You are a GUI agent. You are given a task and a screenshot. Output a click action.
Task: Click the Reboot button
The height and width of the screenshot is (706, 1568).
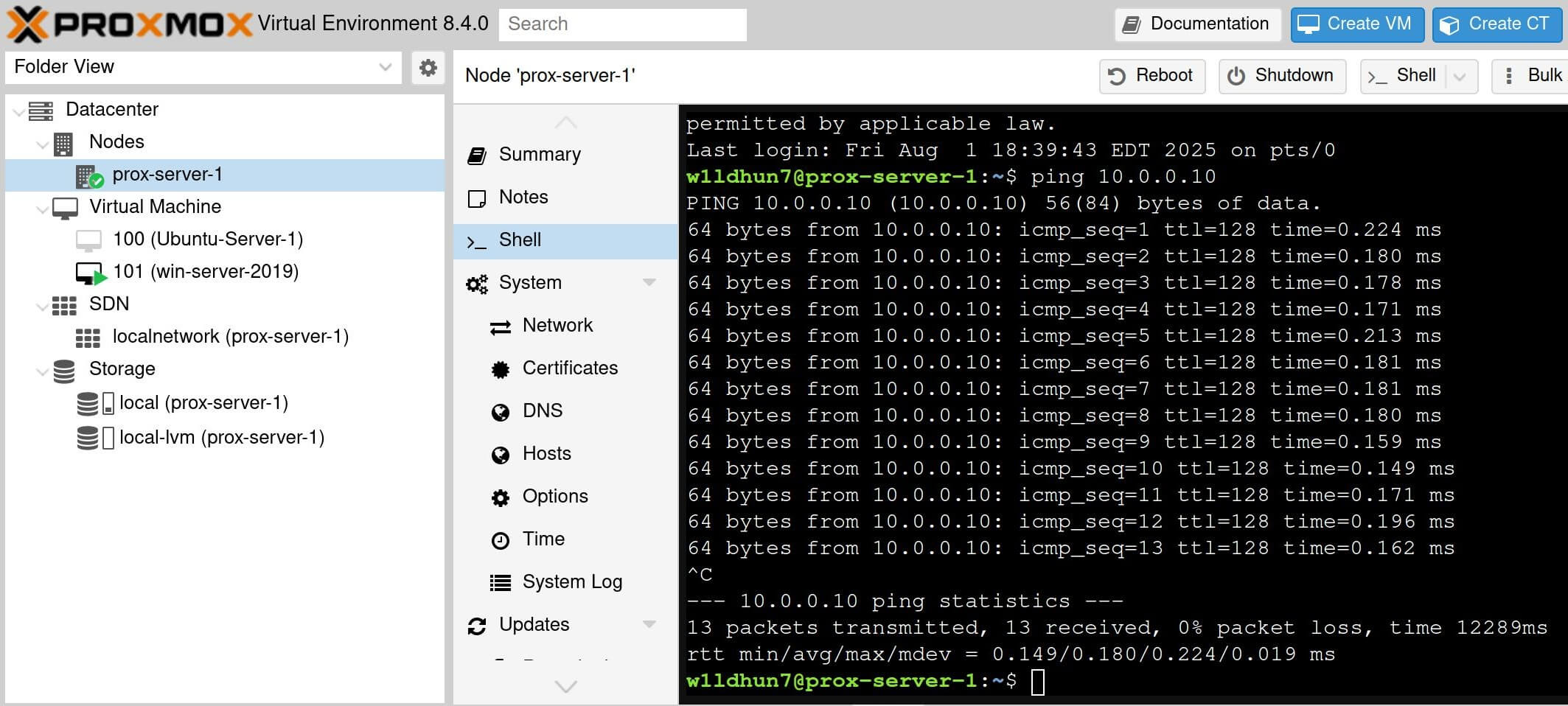[1152, 77]
